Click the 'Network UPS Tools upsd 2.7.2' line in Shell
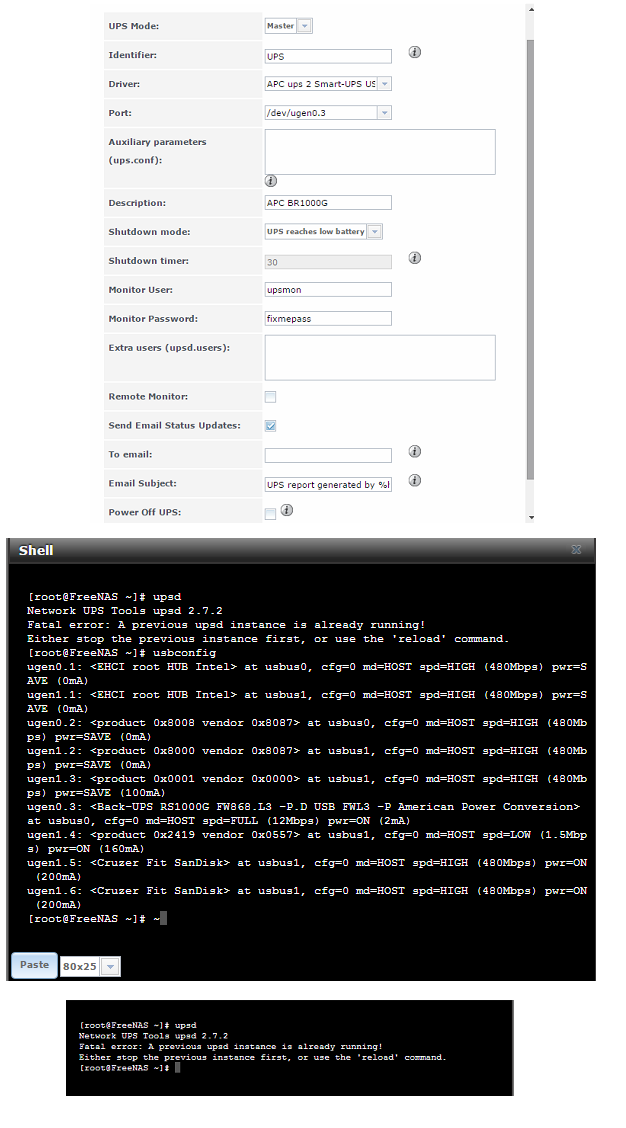This screenshot has height=1128, width=626. [x=124, y=611]
